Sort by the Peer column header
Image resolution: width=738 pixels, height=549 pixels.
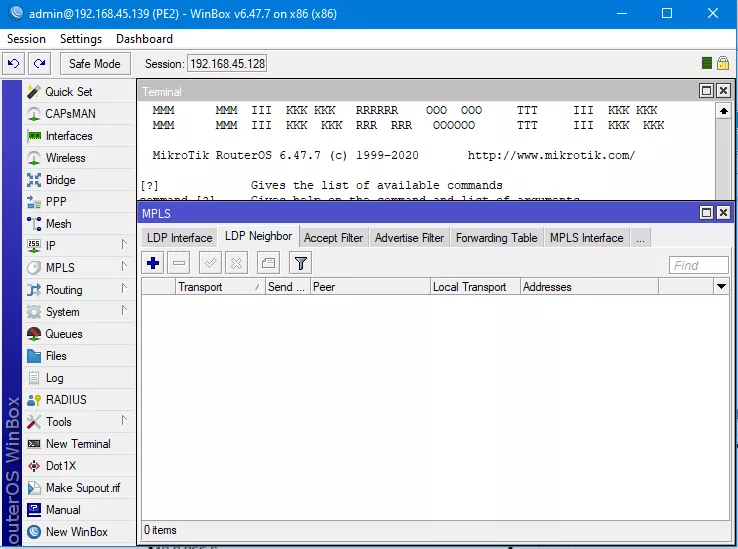[x=370, y=287]
